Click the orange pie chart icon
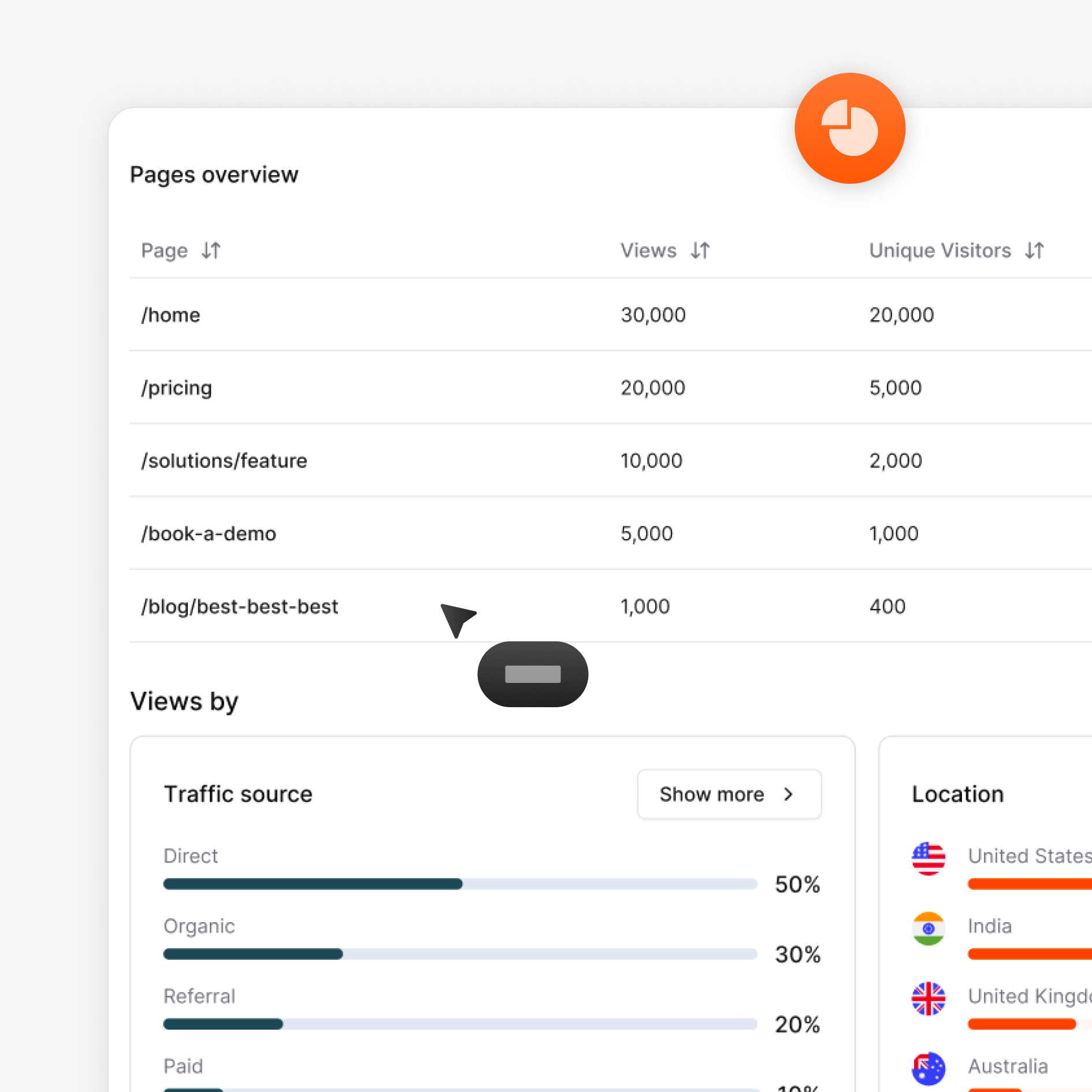This screenshot has height=1092, width=1092. [849, 128]
